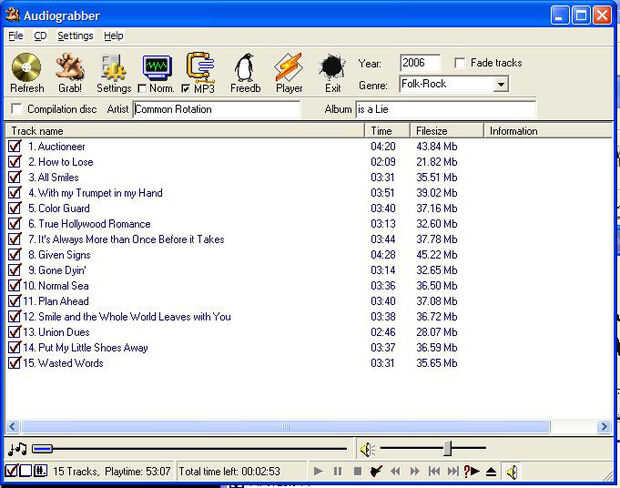
Task: Click the Refresh disc icon
Action: click(26, 67)
